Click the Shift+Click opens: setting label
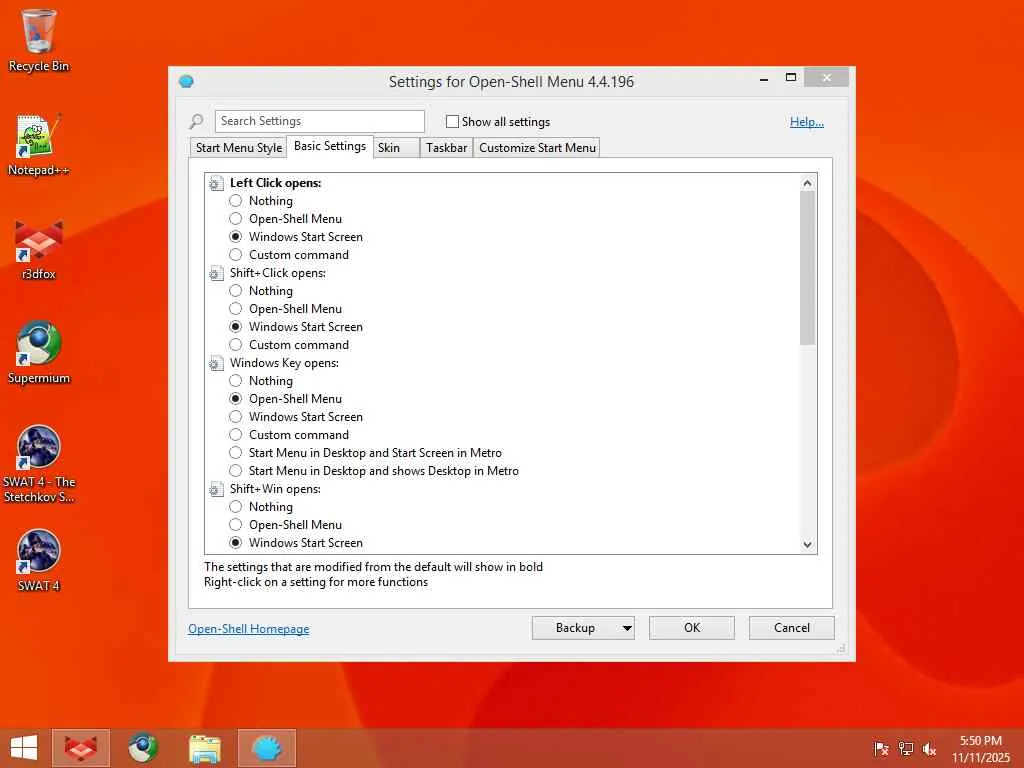Image resolution: width=1024 pixels, height=768 pixels. click(278, 273)
